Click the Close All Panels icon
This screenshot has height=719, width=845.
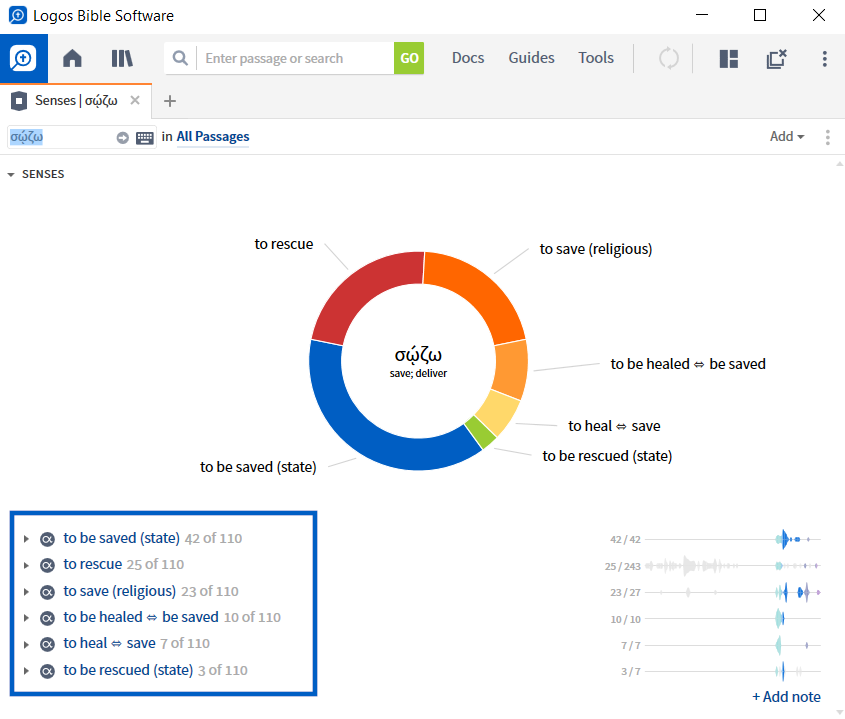pyautogui.click(x=776, y=59)
